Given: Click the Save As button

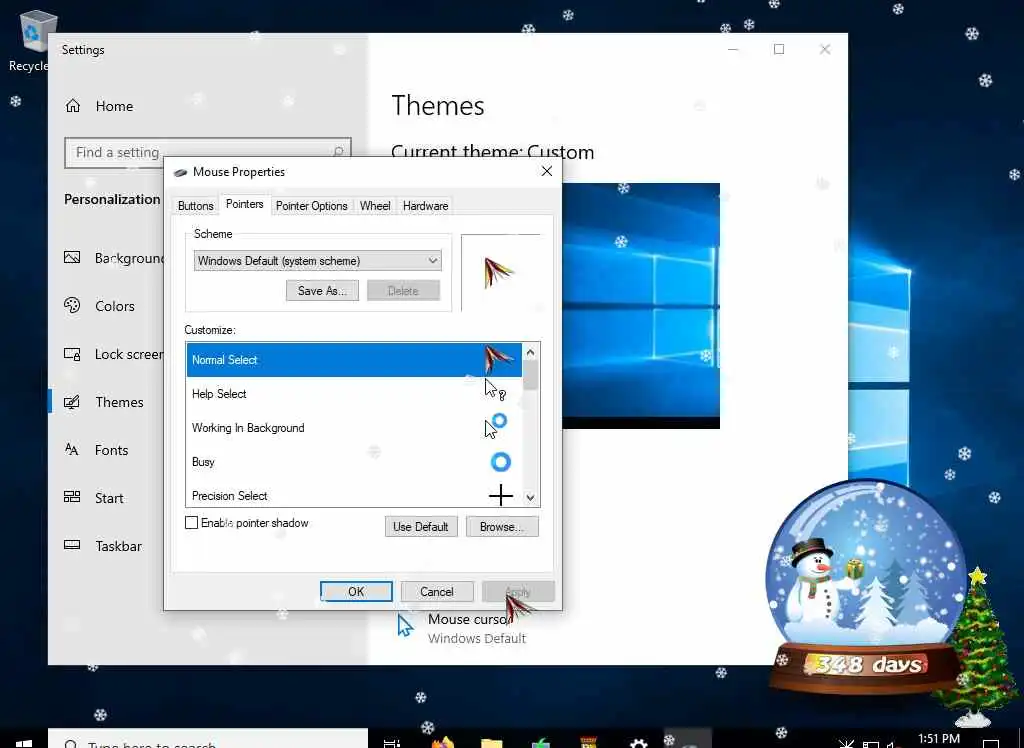Looking at the screenshot, I should (322, 291).
